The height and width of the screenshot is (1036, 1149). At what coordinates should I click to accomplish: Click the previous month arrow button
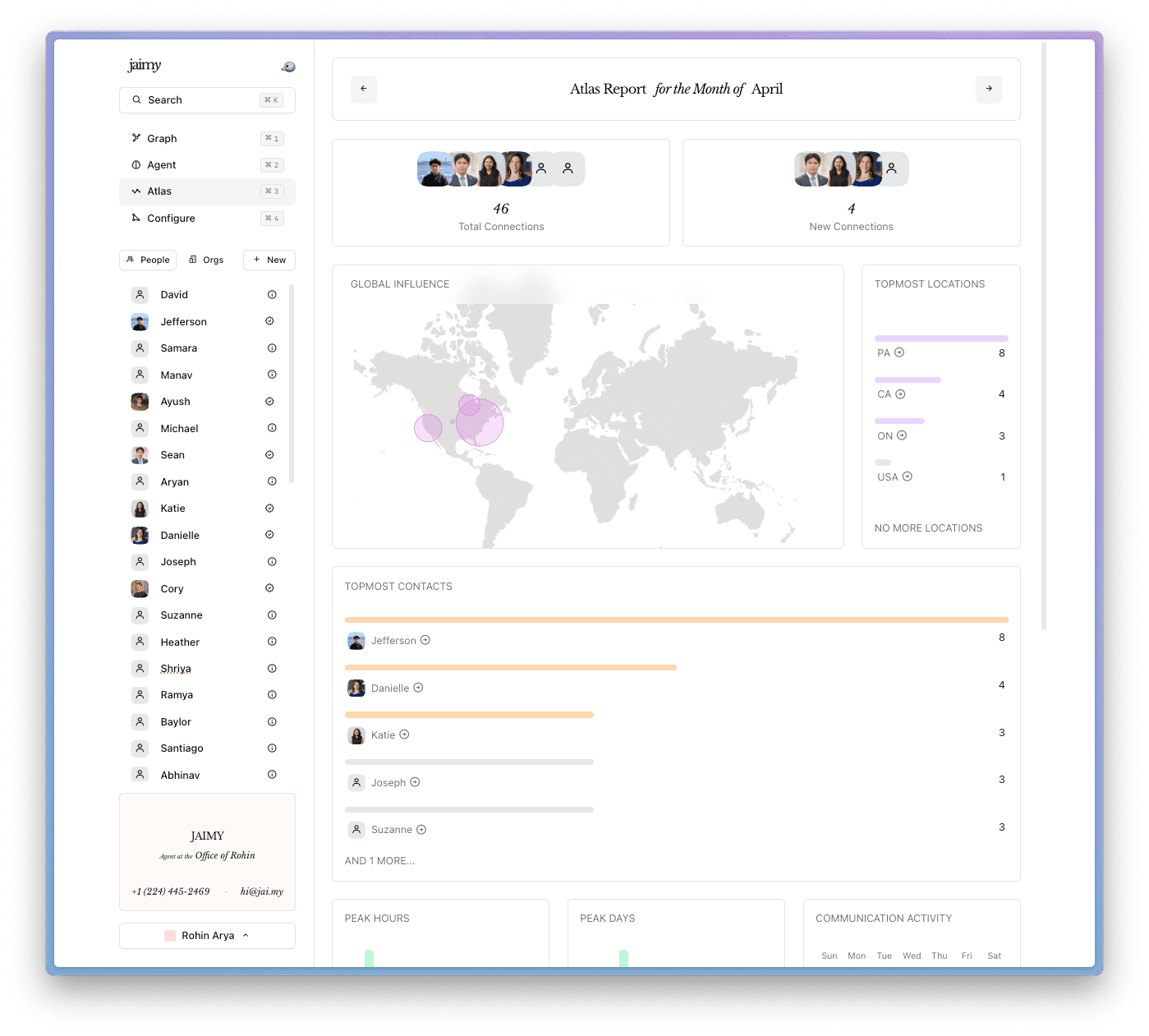pyautogui.click(x=363, y=89)
